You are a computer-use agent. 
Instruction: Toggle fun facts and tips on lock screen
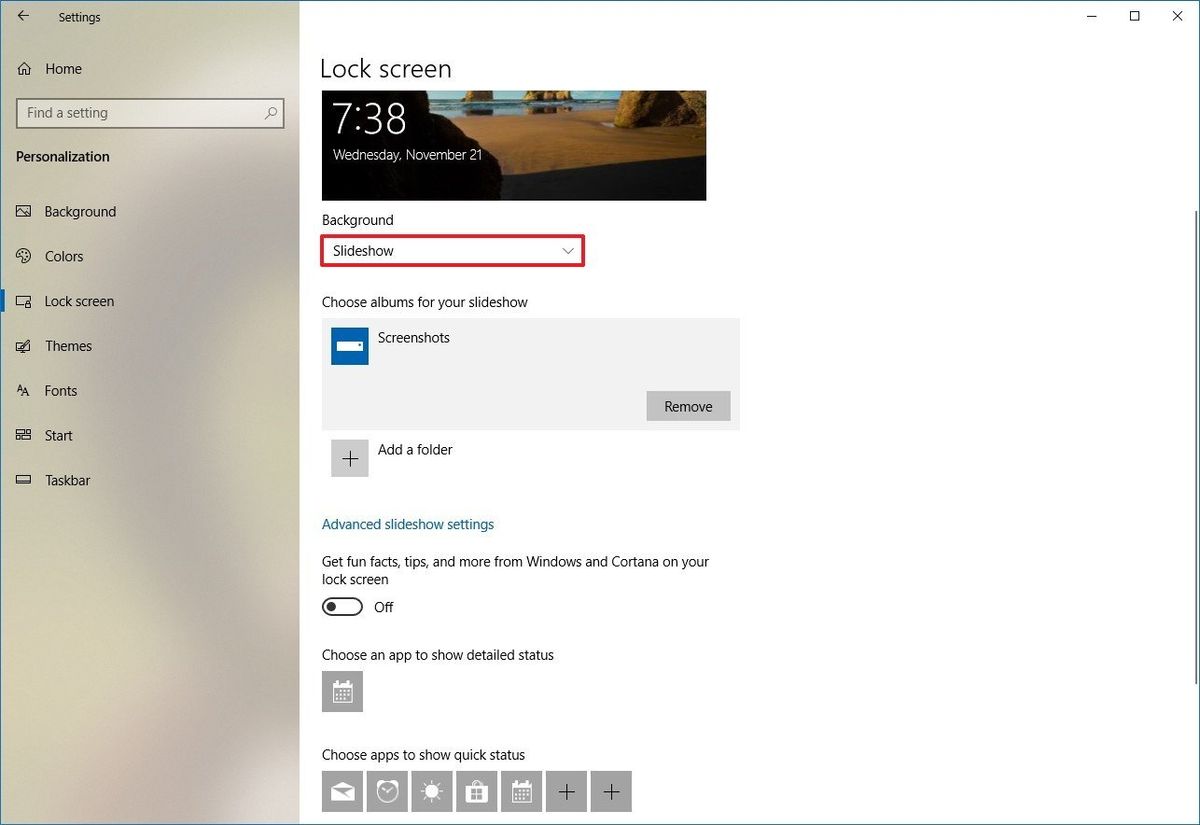coord(342,606)
